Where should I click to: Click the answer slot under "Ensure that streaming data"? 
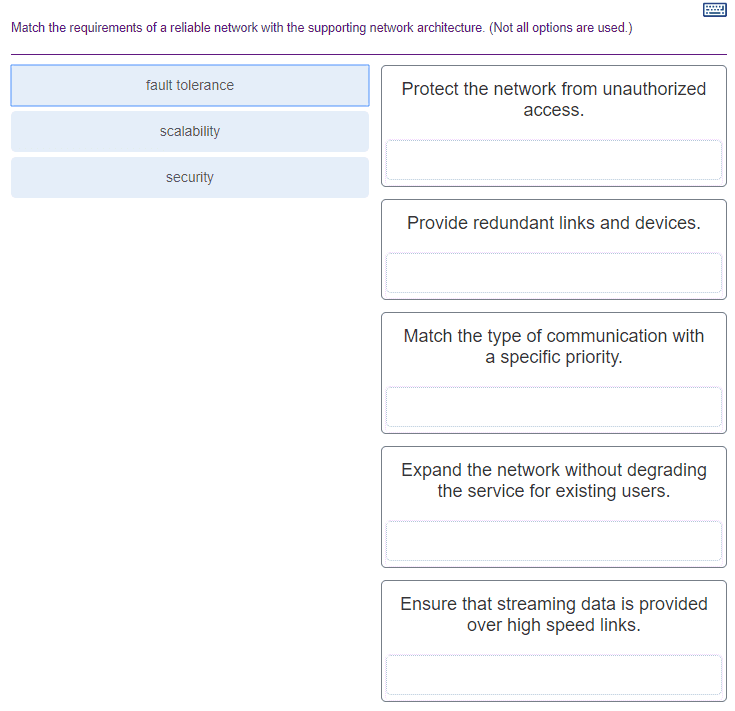pyautogui.click(x=553, y=675)
